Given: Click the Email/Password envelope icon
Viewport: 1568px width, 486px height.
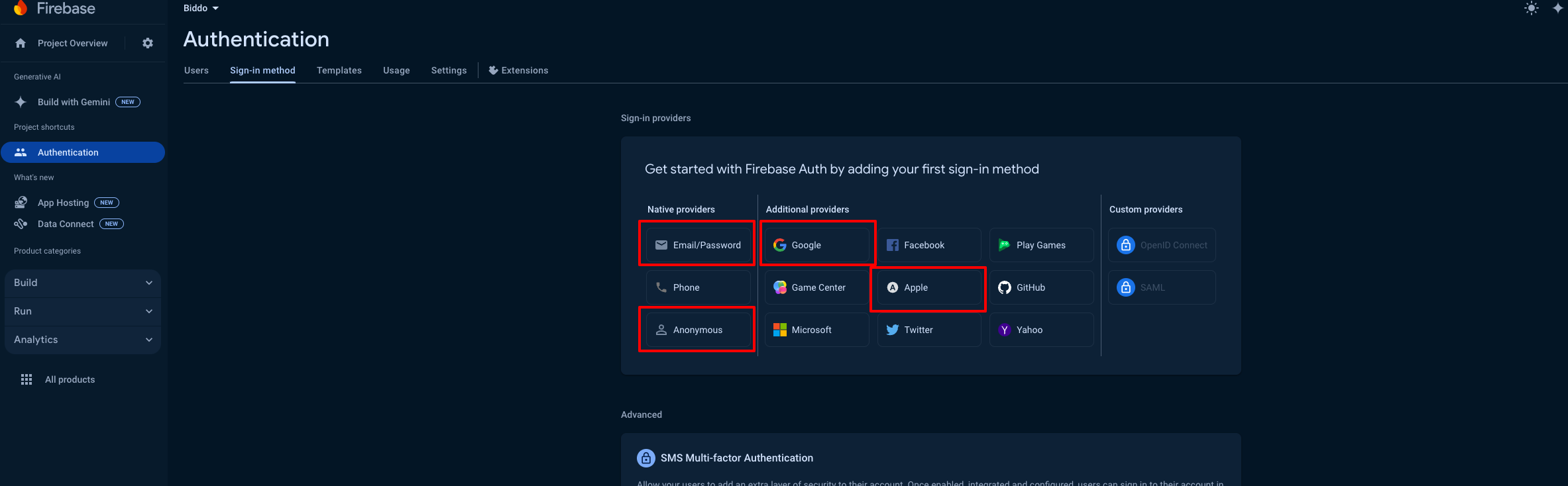Looking at the screenshot, I should [x=661, y=245].
